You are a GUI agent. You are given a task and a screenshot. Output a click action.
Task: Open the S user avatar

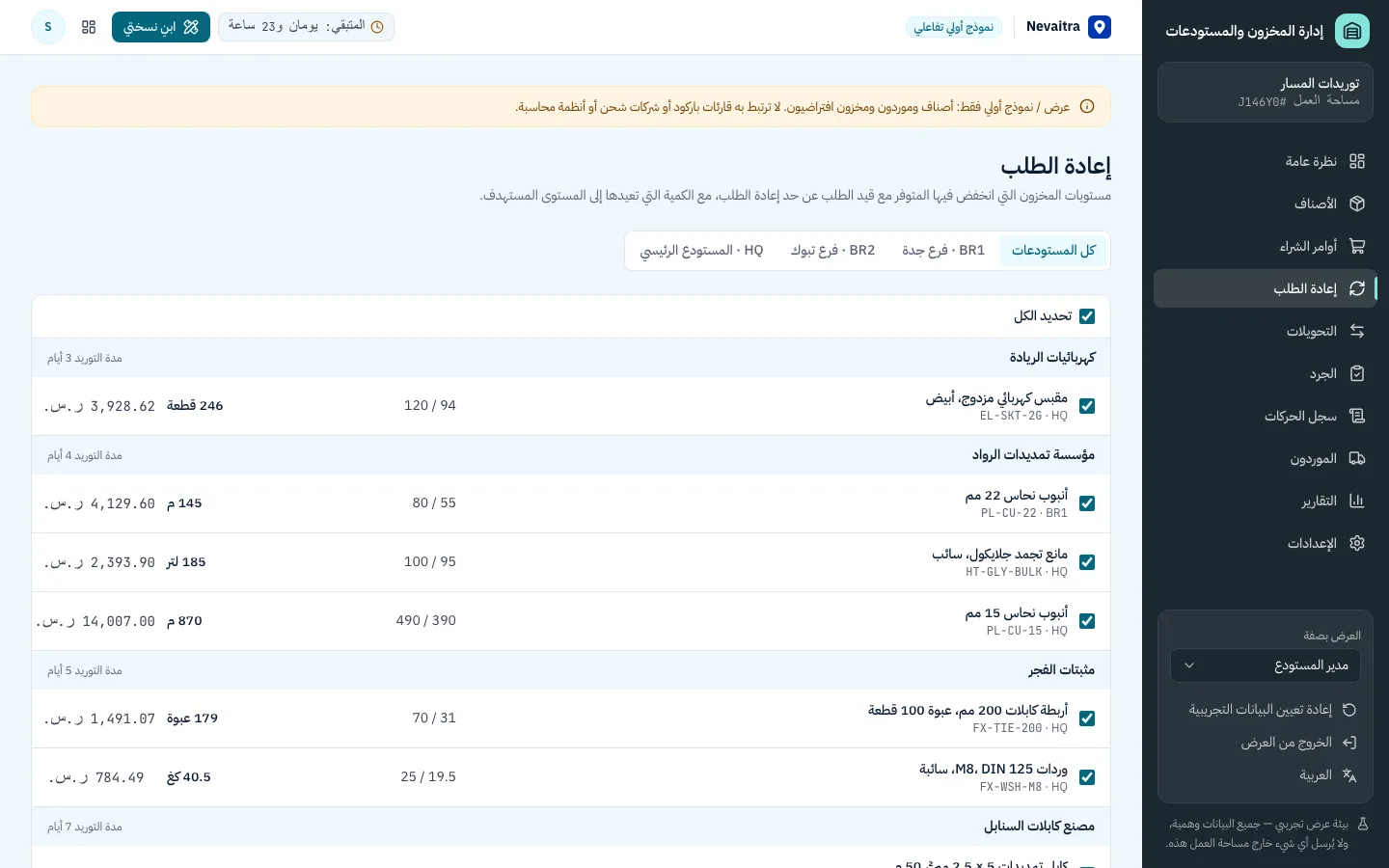click(48, 27)
